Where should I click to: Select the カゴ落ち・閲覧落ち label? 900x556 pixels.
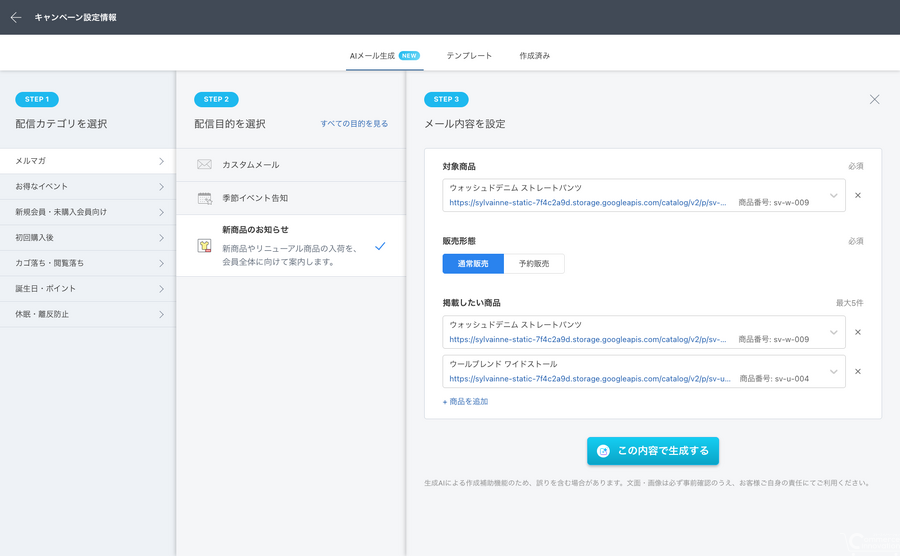tap(49, 263)
